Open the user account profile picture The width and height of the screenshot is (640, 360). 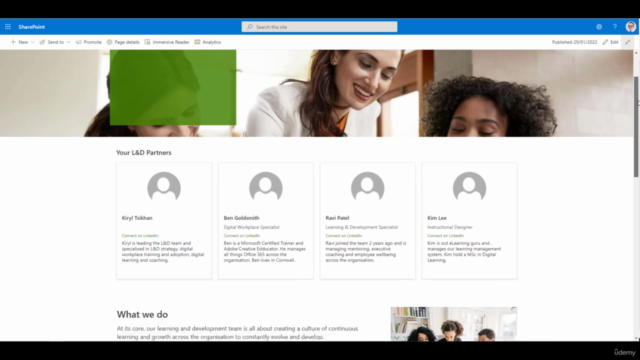tap(631, 27)
